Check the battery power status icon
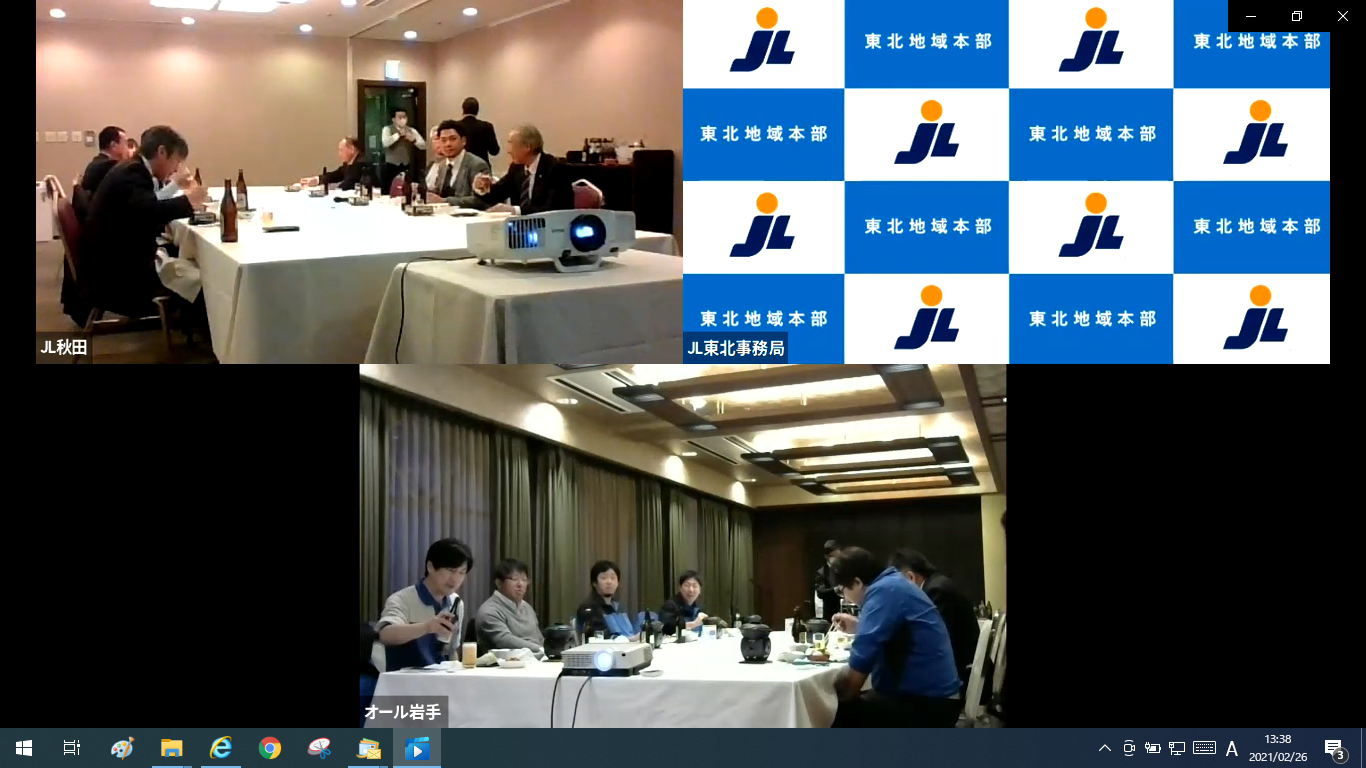Viewport: 1366px width, 768px height. [x=1153, y=748]
